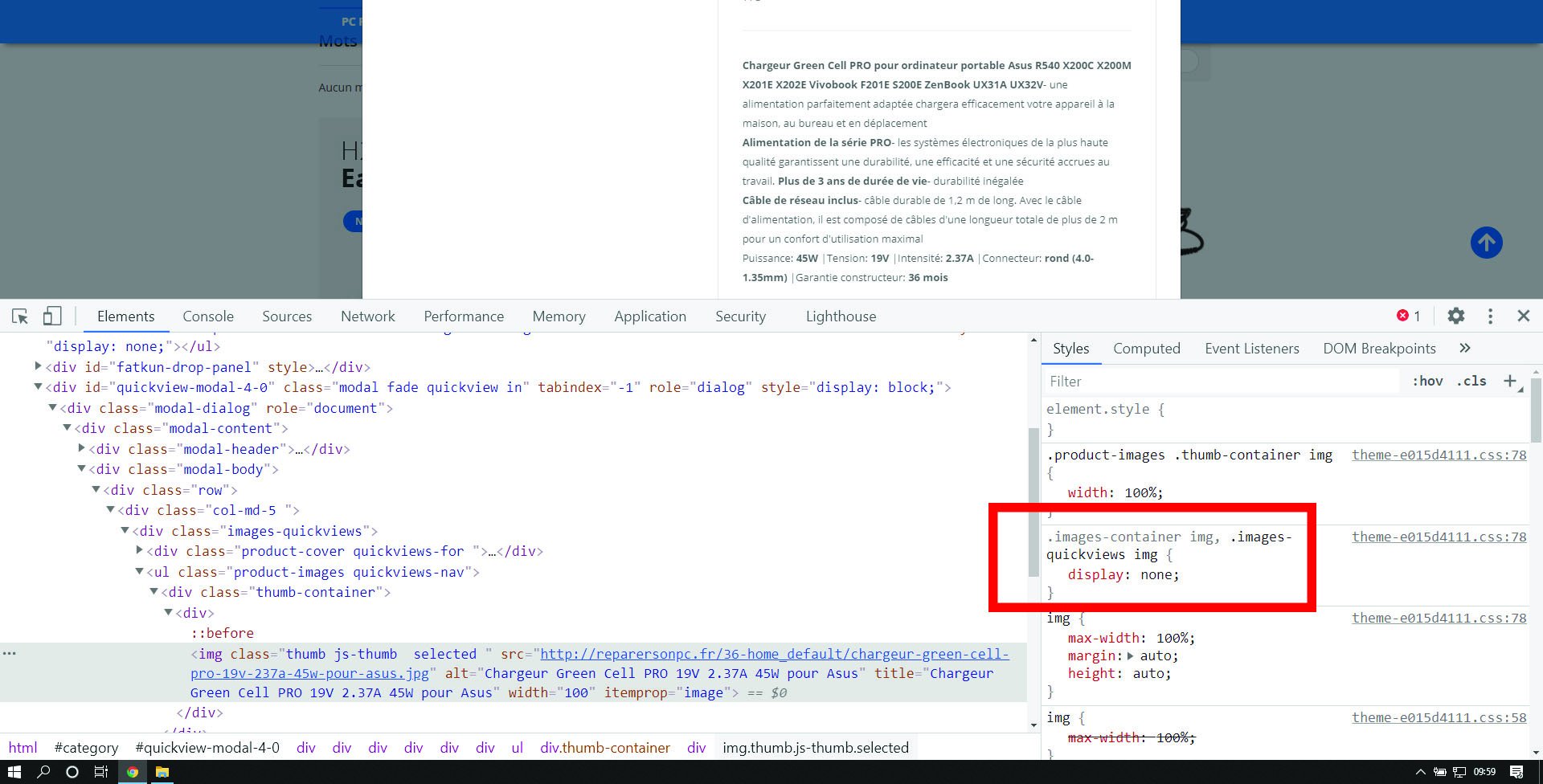Expand the fatkun-drop-panel div node

point(38,366)
